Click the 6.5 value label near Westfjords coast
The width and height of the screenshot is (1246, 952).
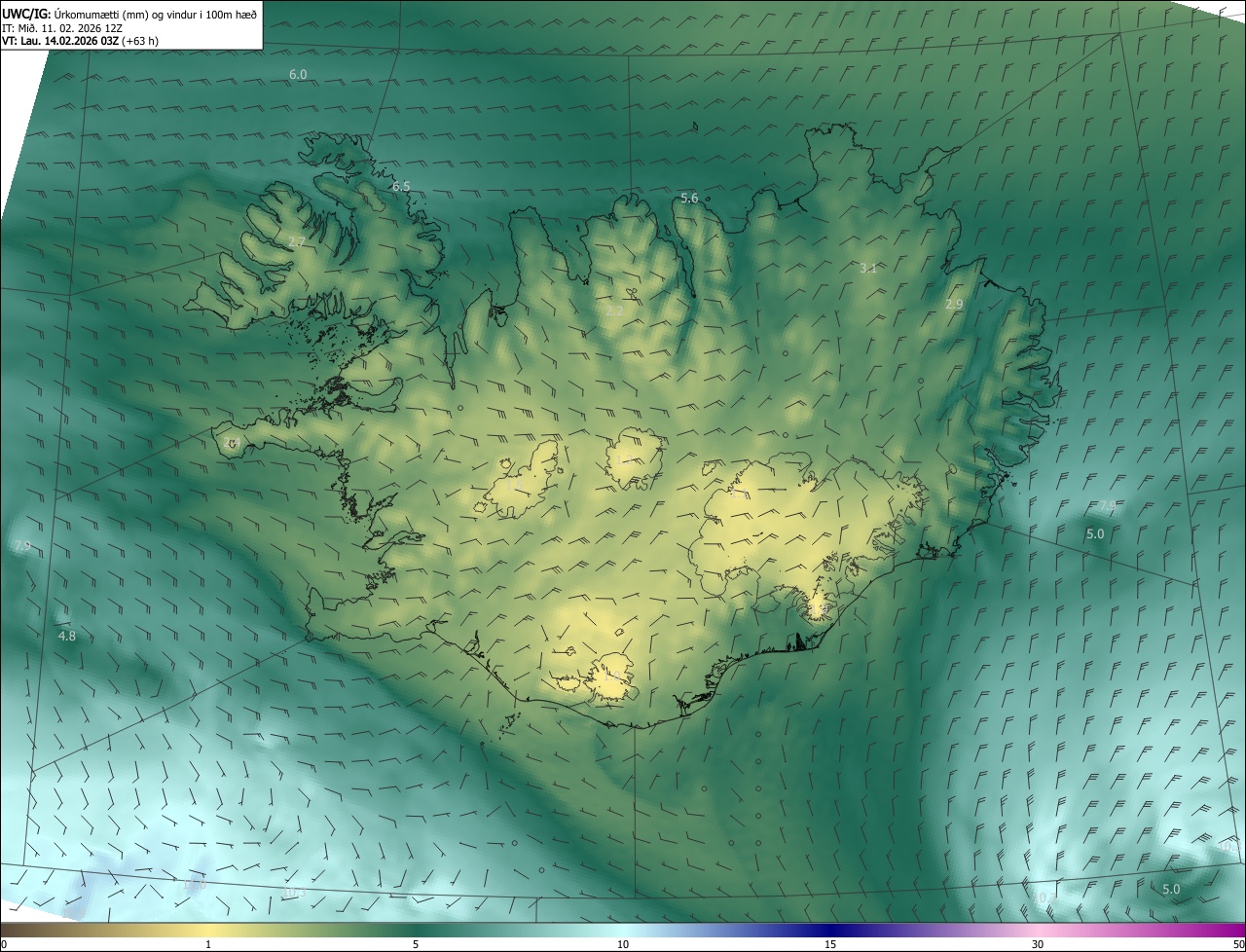tap(401, 186)
